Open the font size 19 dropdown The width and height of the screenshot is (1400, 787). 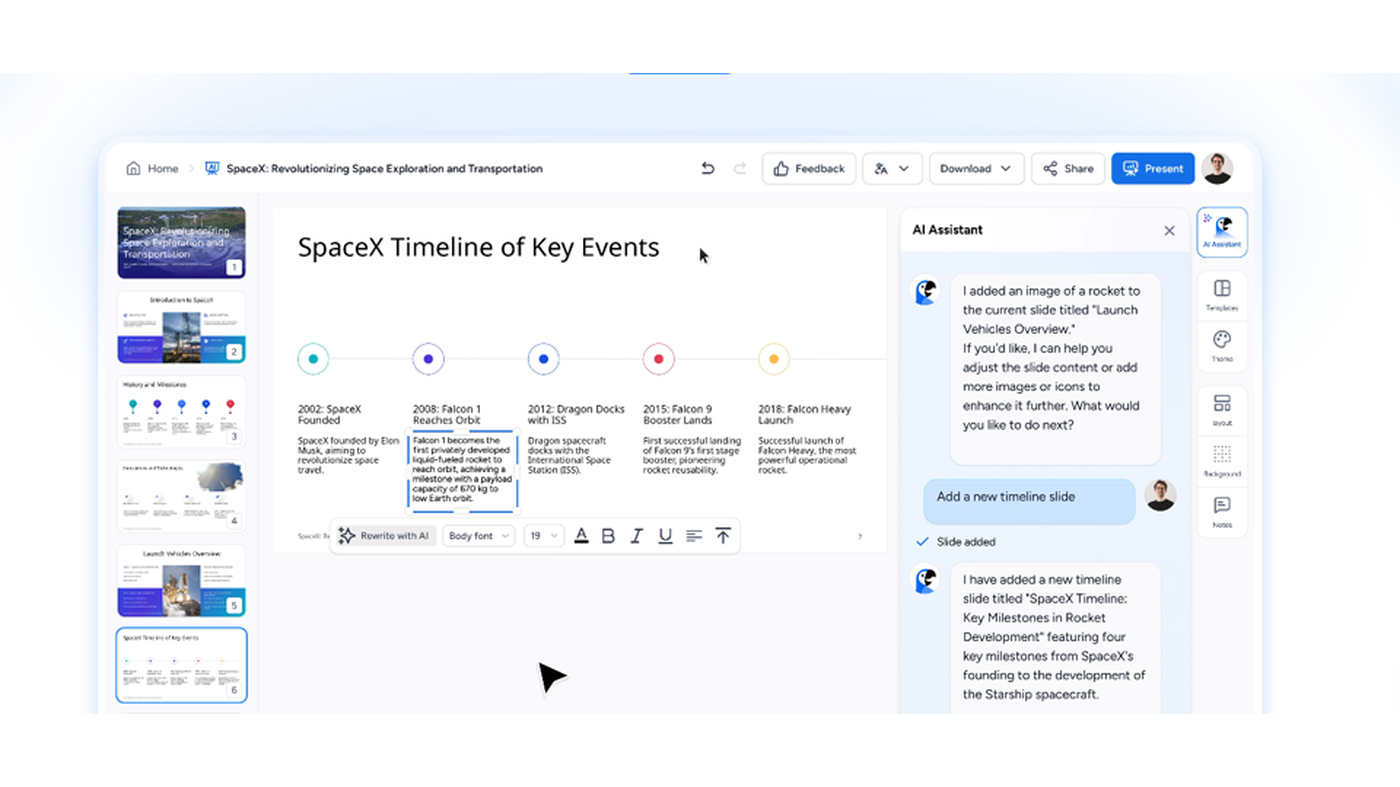coord(544,536)
